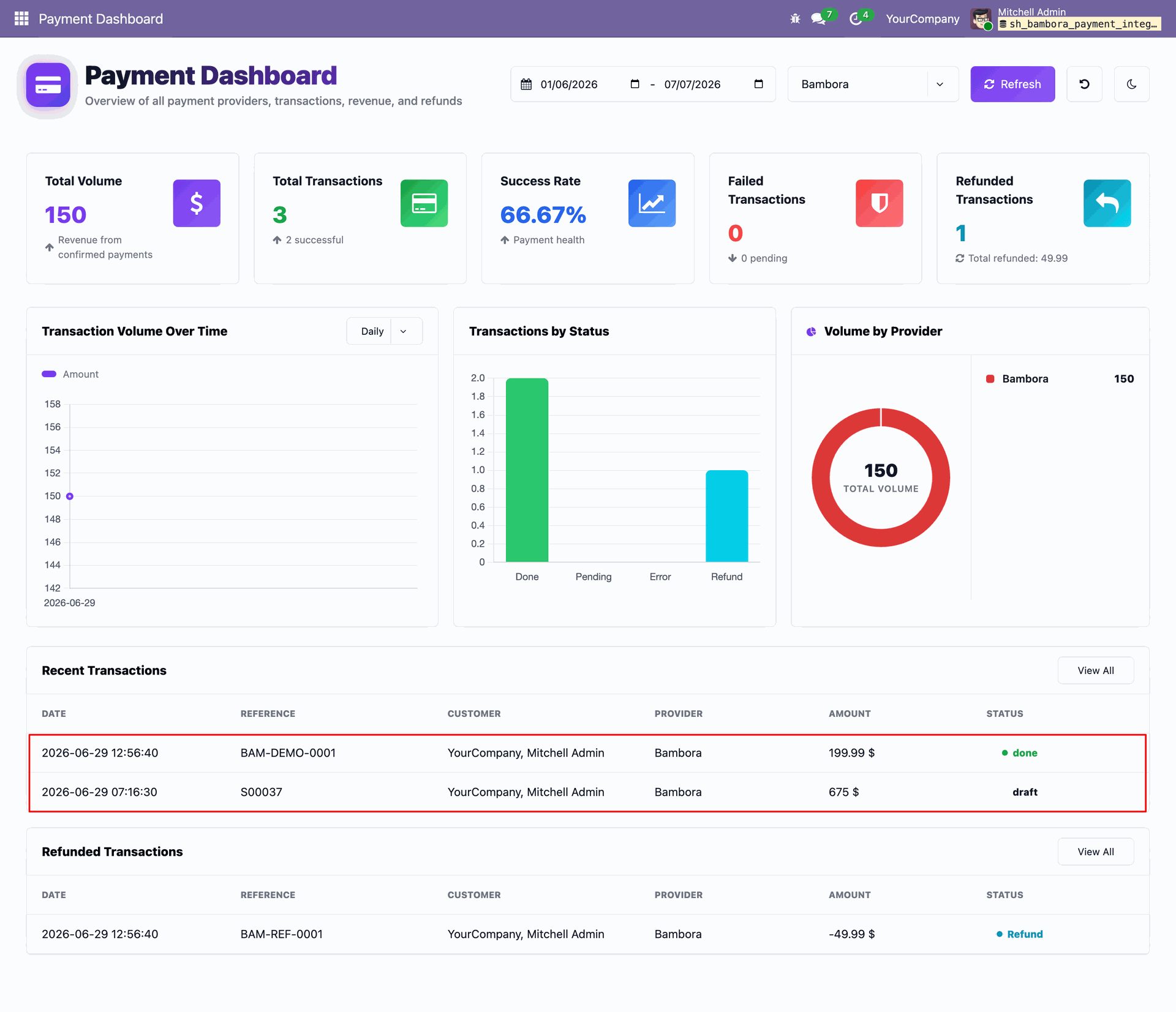Open the messages conversation icon
Screen dimensions: 1176x1012
(x=818, y=19)
